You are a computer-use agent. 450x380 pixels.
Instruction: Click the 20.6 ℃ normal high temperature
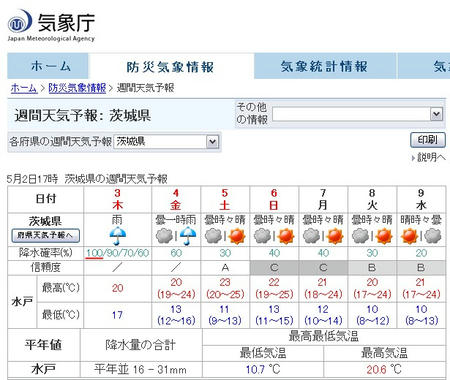click(384, 369)
